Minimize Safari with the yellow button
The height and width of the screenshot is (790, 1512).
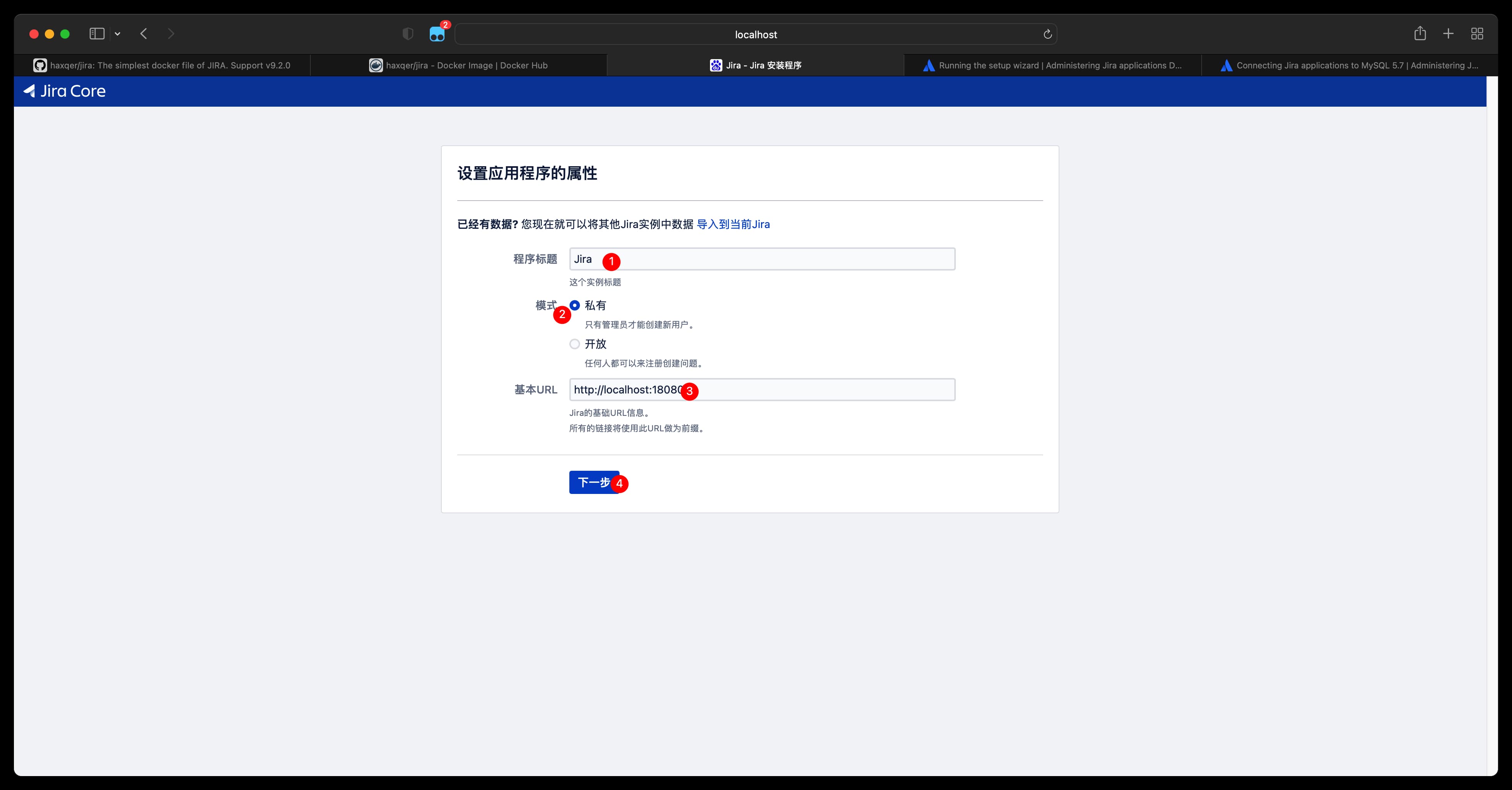[49, 34]
